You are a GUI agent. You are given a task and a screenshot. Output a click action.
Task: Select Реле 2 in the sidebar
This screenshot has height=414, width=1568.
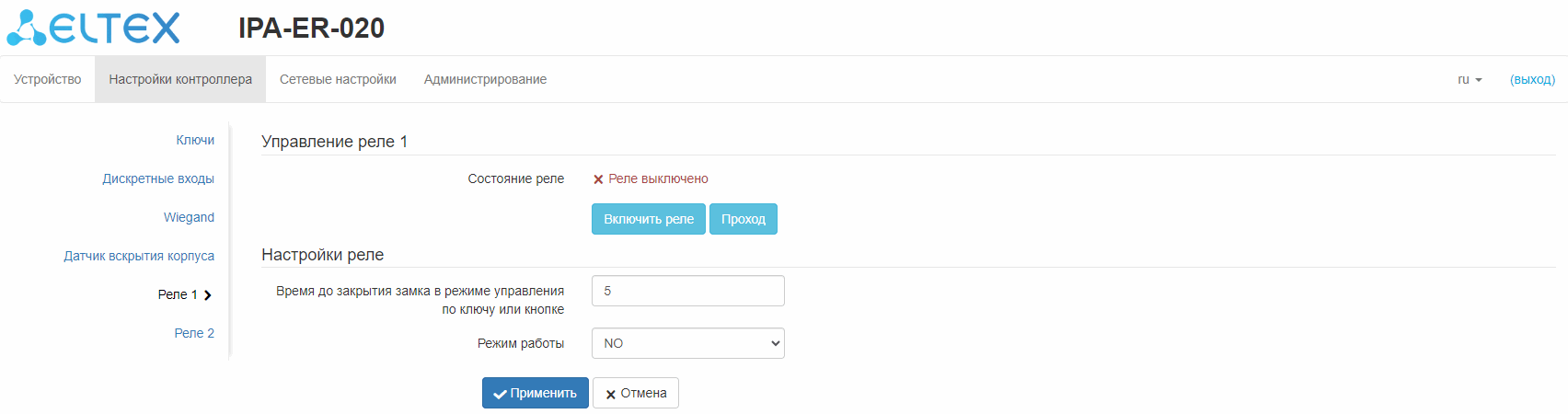pyautogui.click(x=194, y=333)
